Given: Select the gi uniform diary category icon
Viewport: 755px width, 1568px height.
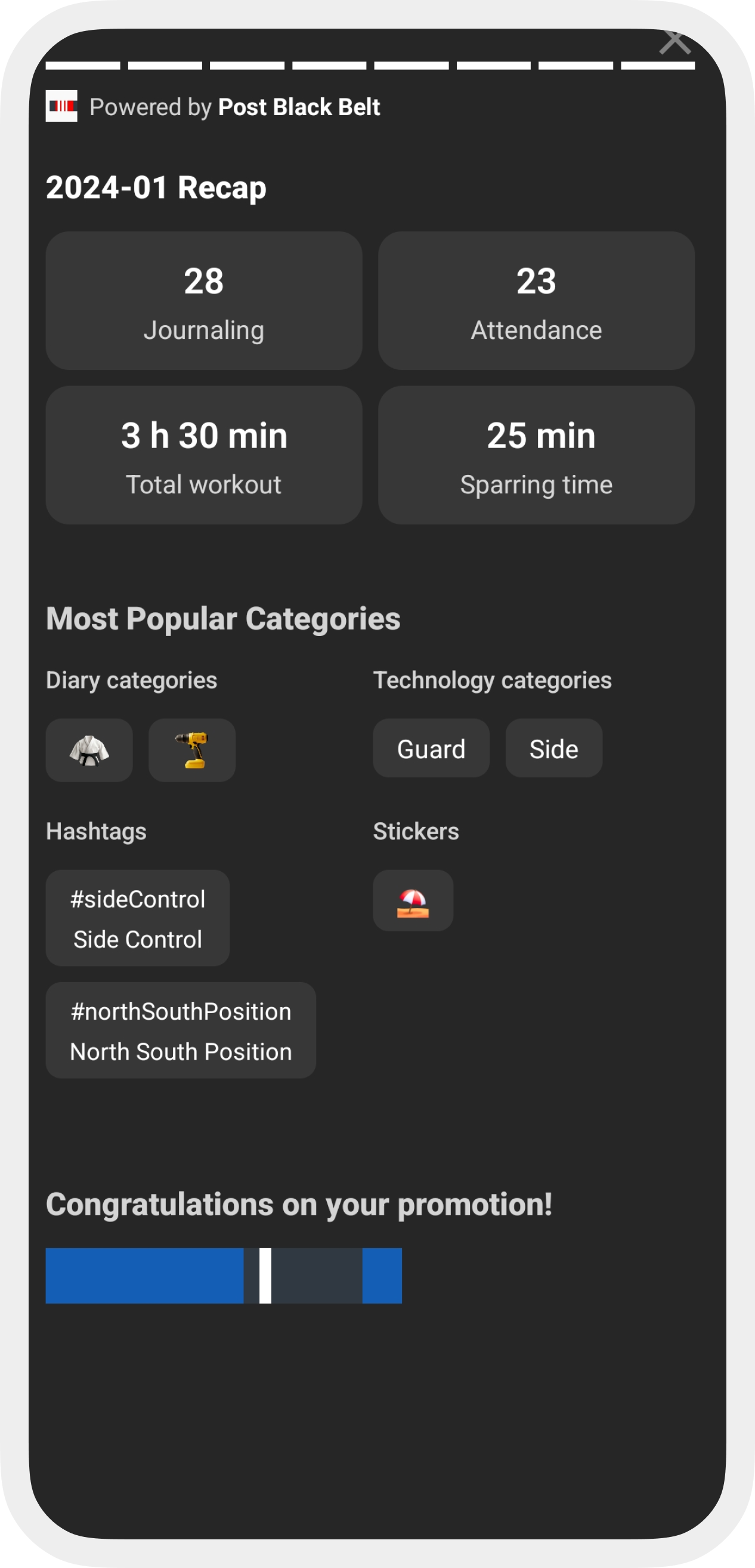Looking at the screenshot, I should pos(89,750).
